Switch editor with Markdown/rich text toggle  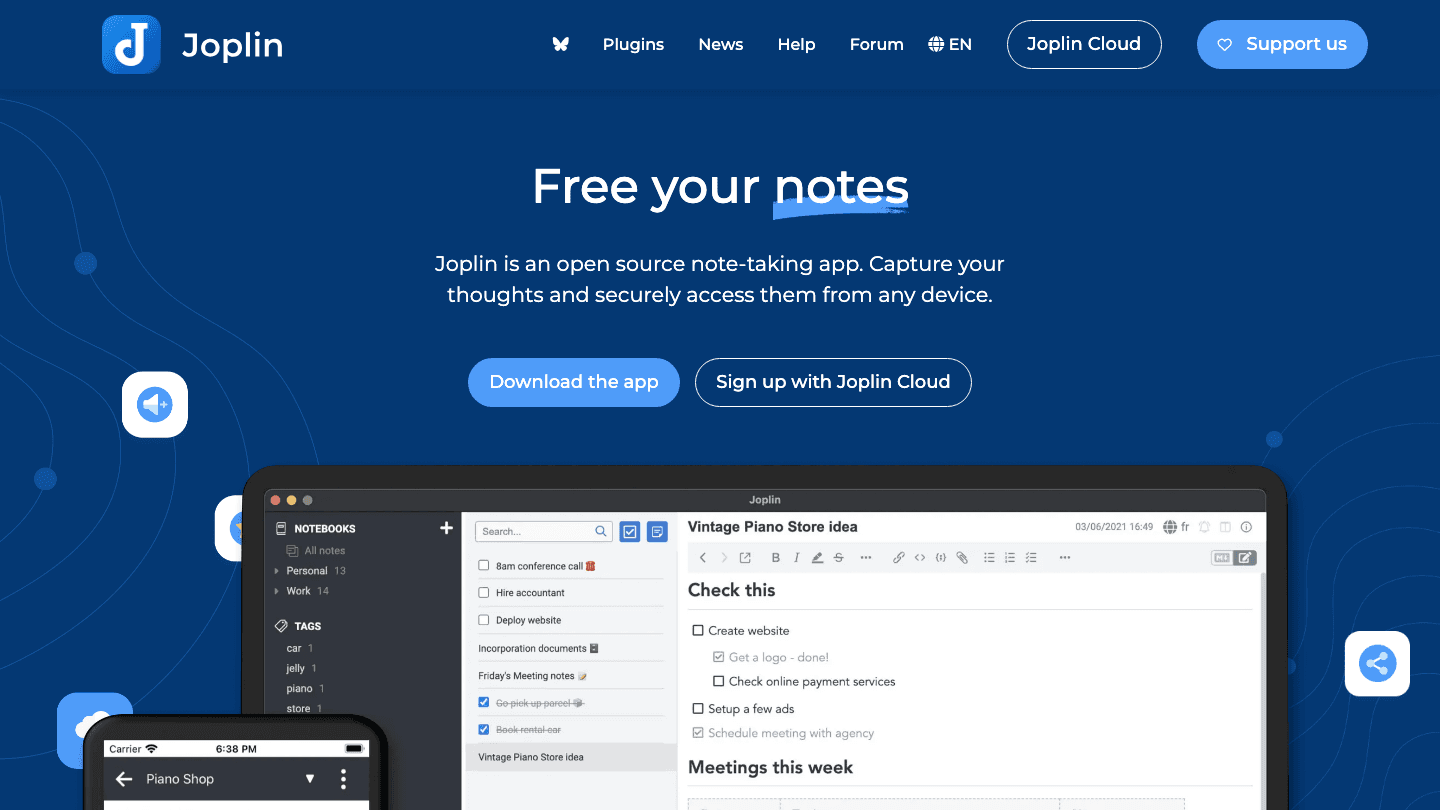[1233, 558]
